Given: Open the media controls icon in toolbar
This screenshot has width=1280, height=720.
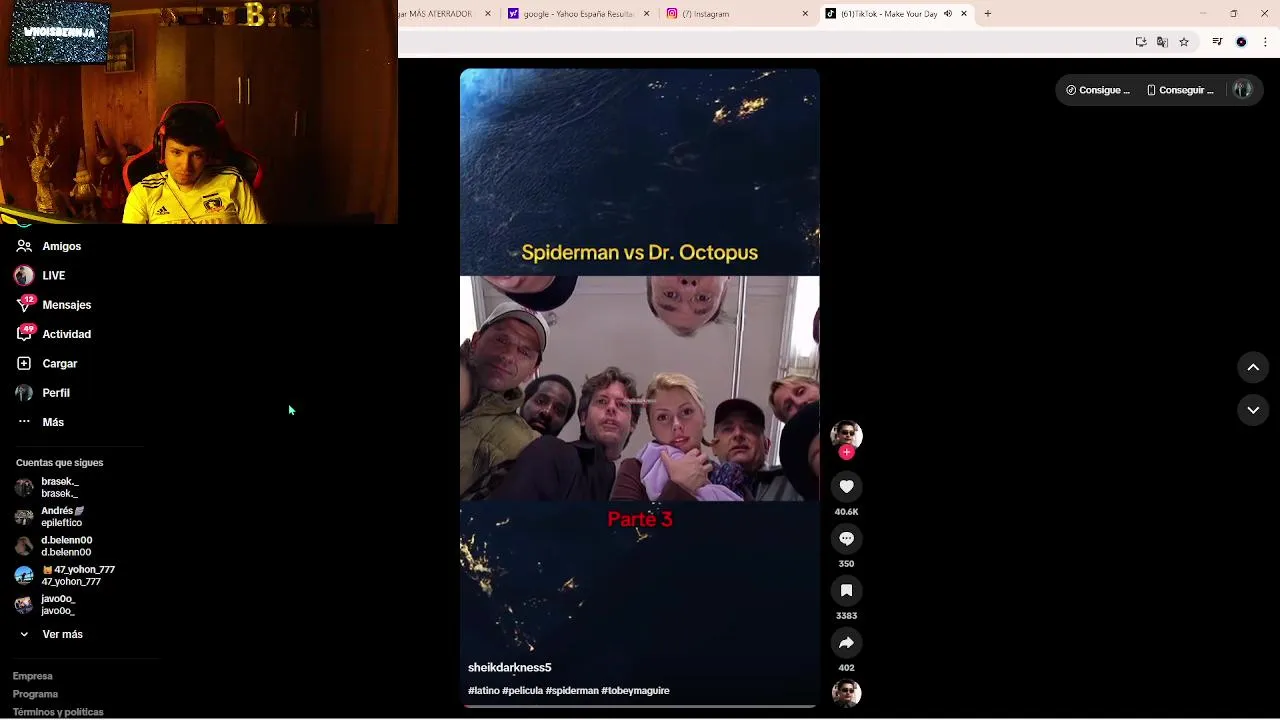Looking at the screenshot, I should point(1217,42).
